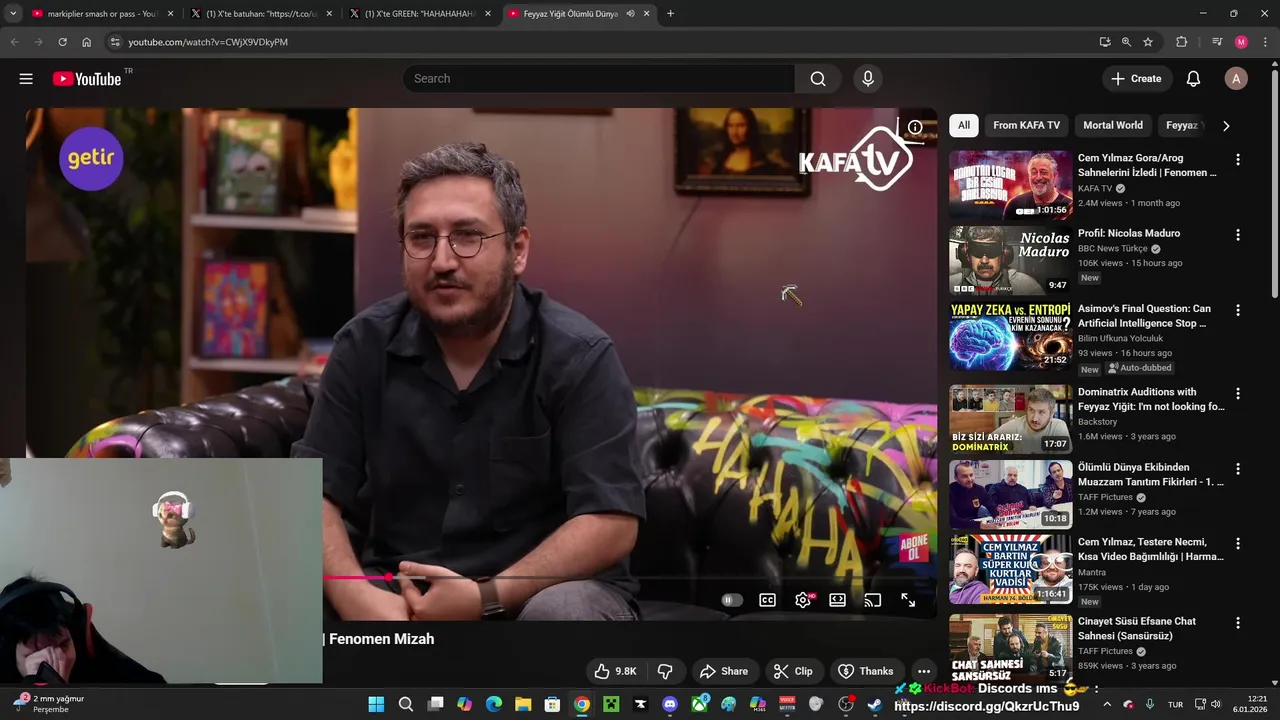
Task: Open the YouTube guide hamburger menu
Action: pos(26,79)
